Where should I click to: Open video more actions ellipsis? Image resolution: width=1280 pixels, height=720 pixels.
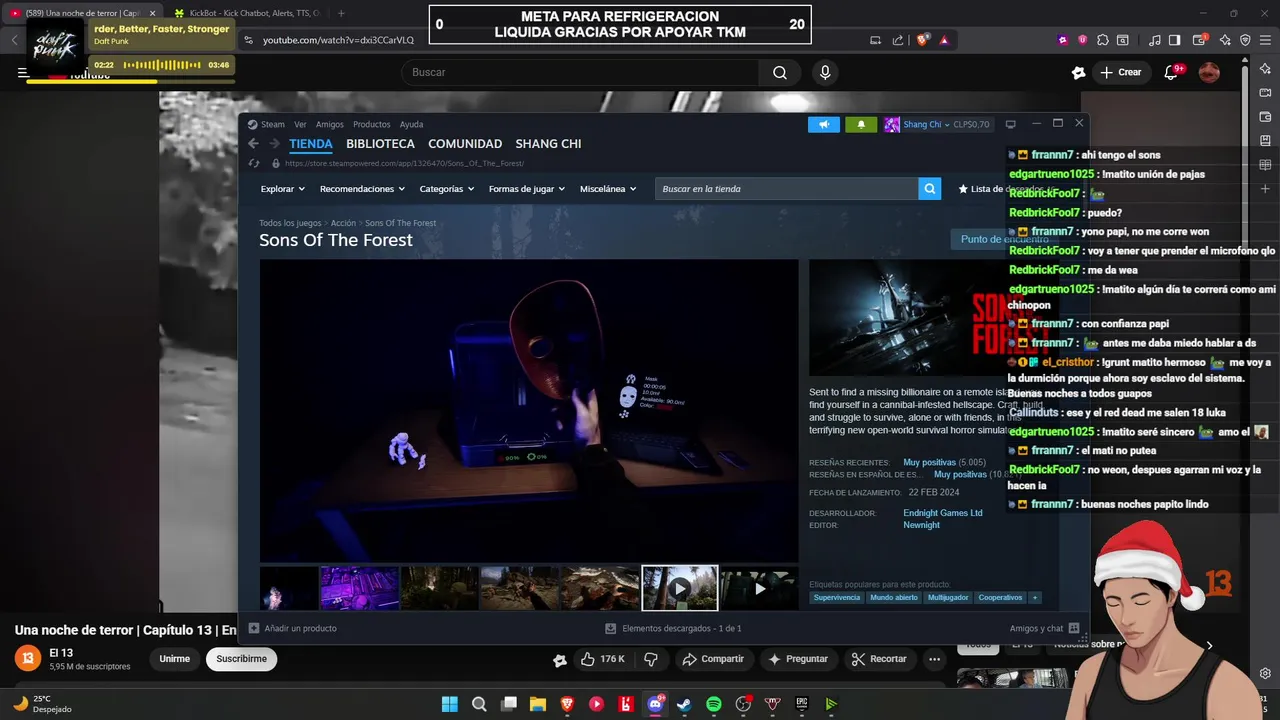point(934,659)
